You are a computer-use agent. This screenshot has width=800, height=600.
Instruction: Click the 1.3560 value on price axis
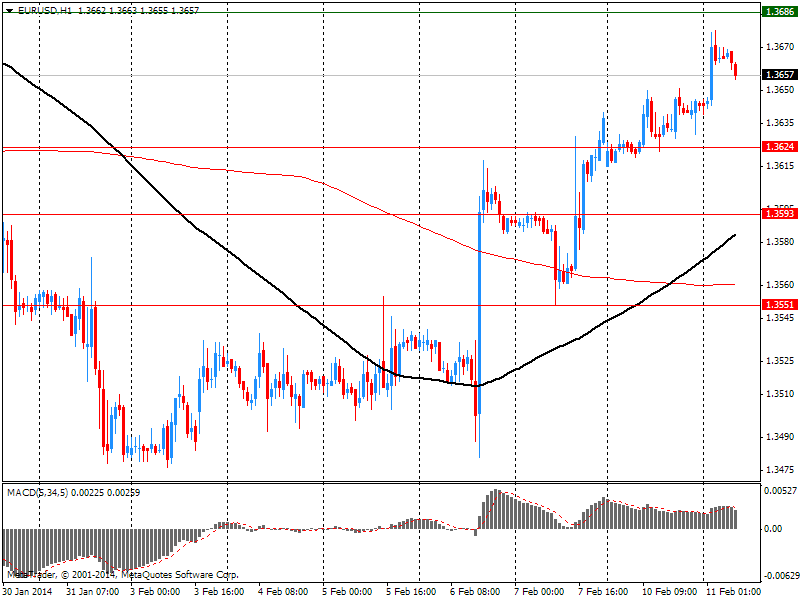click(x=780, y=285)
